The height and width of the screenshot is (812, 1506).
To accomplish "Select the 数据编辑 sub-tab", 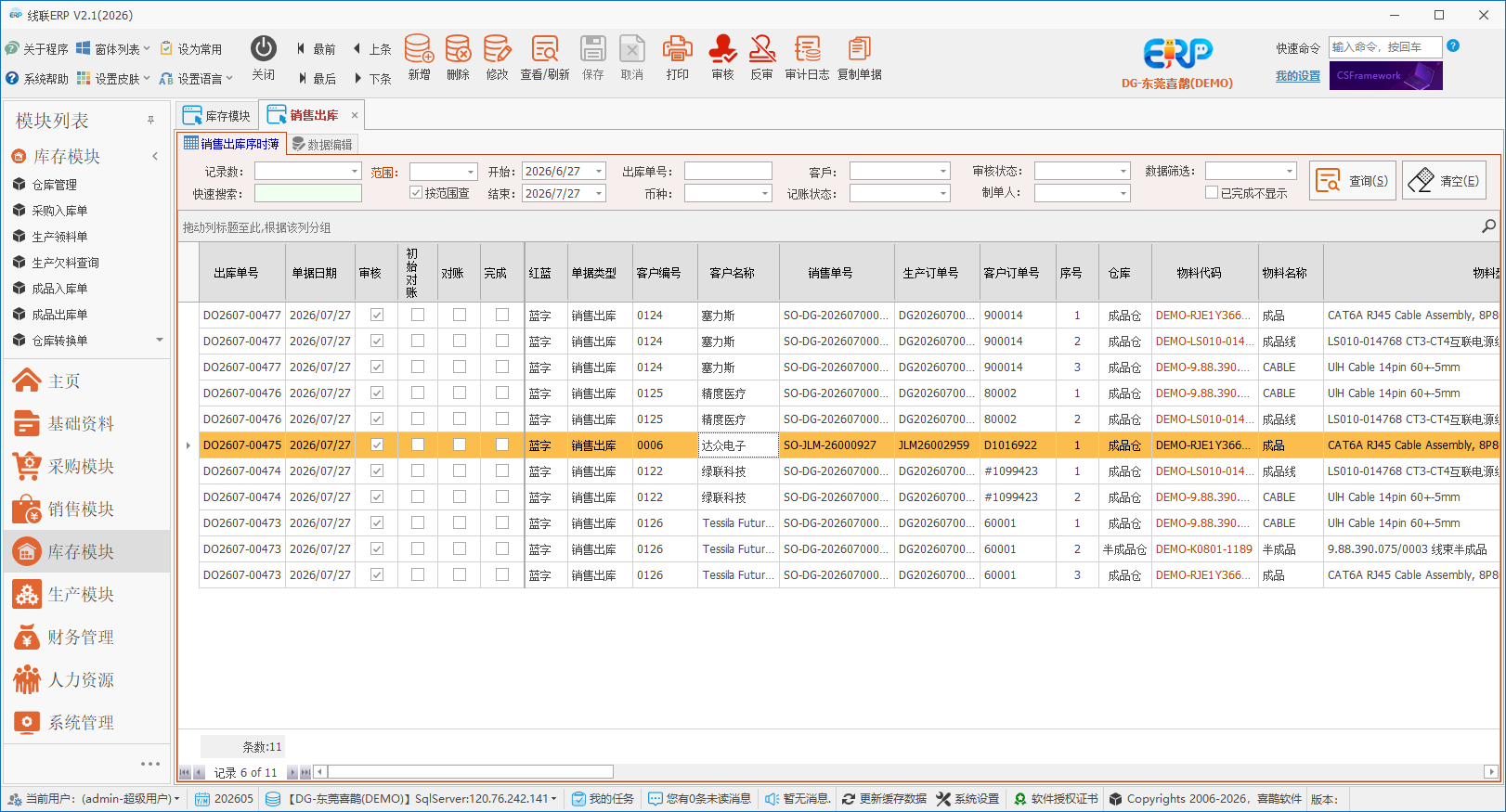I will click(x=321, y=145).
